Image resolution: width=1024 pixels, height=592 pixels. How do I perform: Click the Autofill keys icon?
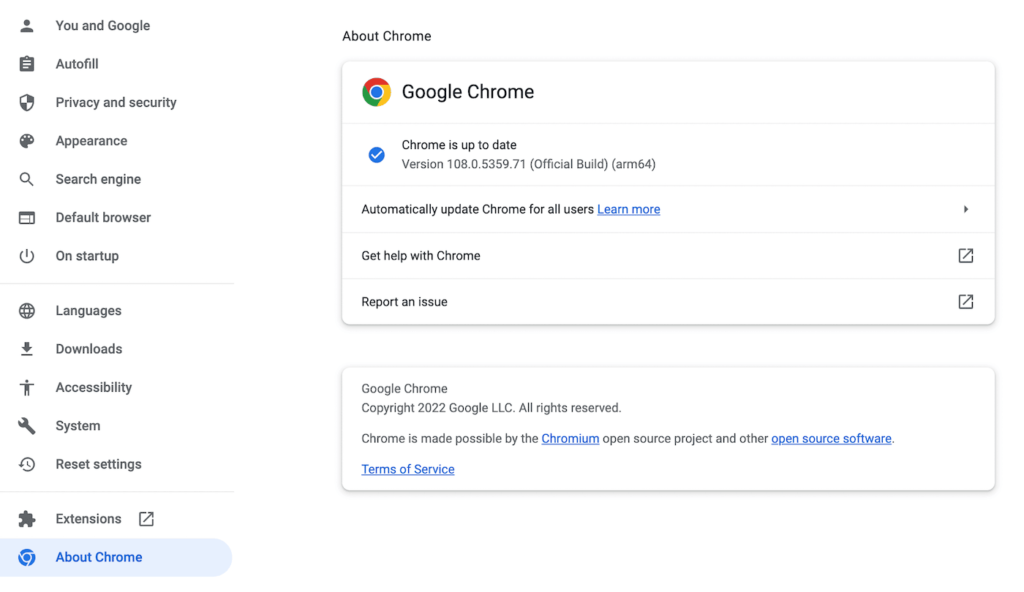tap(26, 63)
